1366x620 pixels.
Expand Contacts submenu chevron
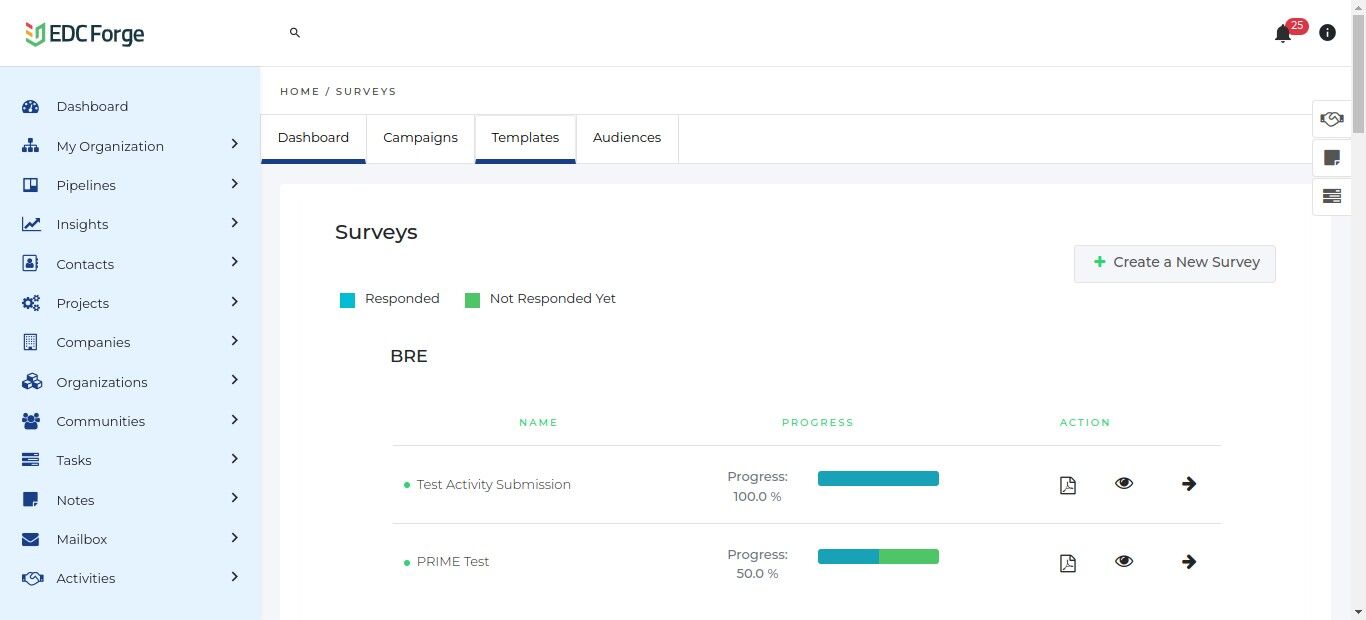coord(235,262)
